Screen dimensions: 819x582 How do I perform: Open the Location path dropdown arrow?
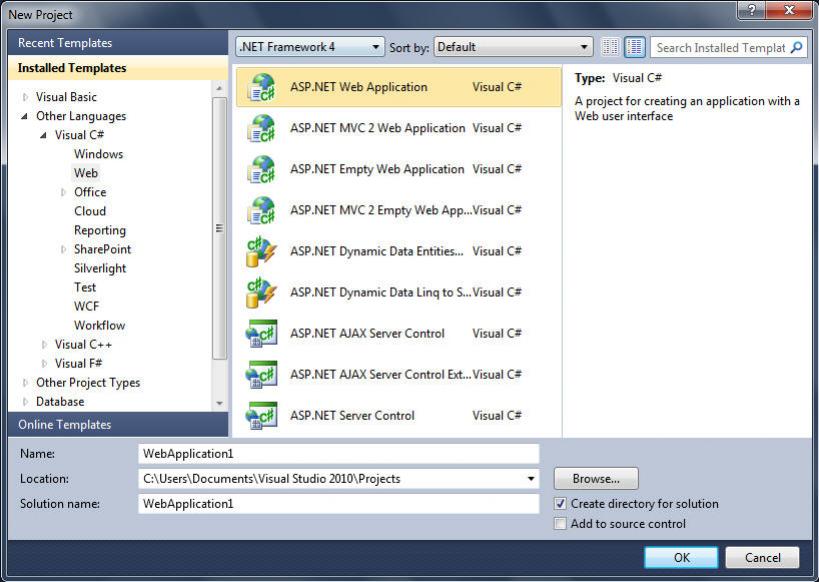coord(531,479)
